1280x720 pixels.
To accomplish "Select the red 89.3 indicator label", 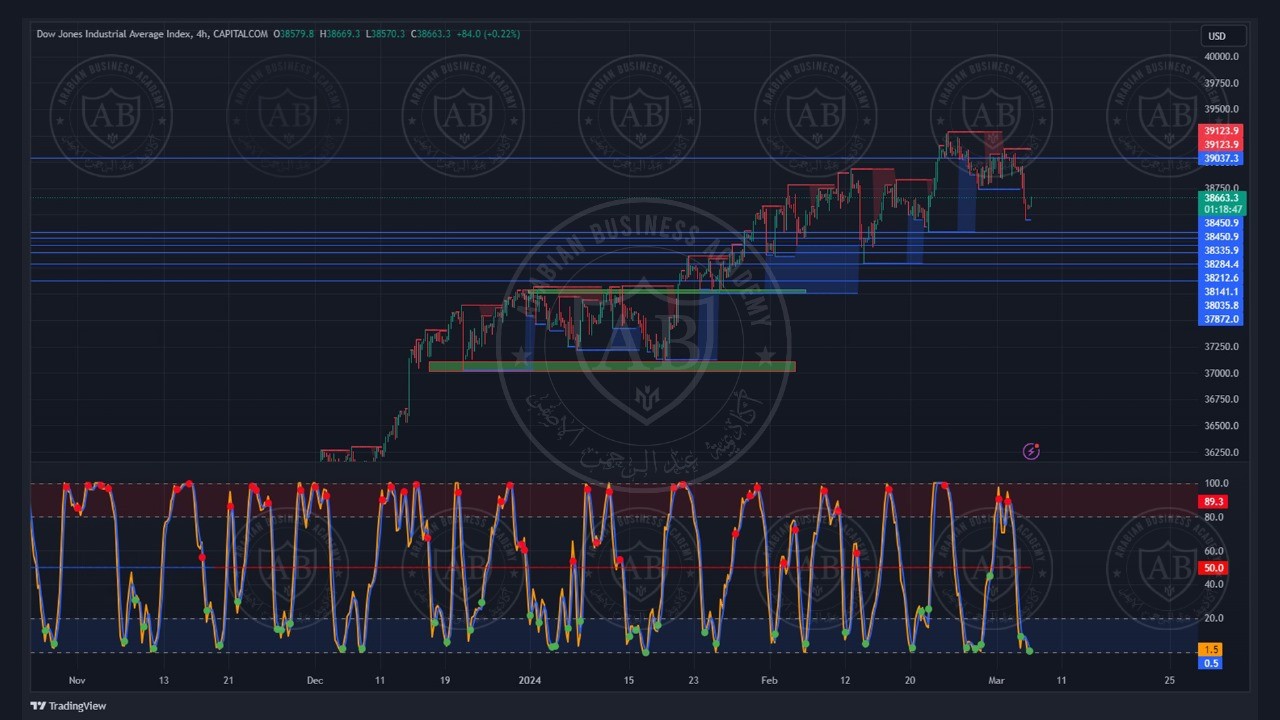I will tap(1213, 502).
